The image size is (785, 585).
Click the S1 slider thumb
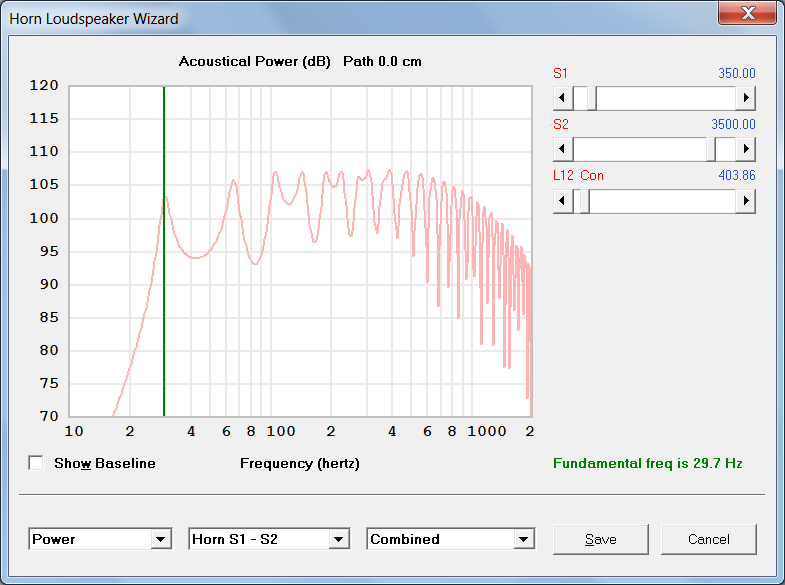tap(592, 98)
